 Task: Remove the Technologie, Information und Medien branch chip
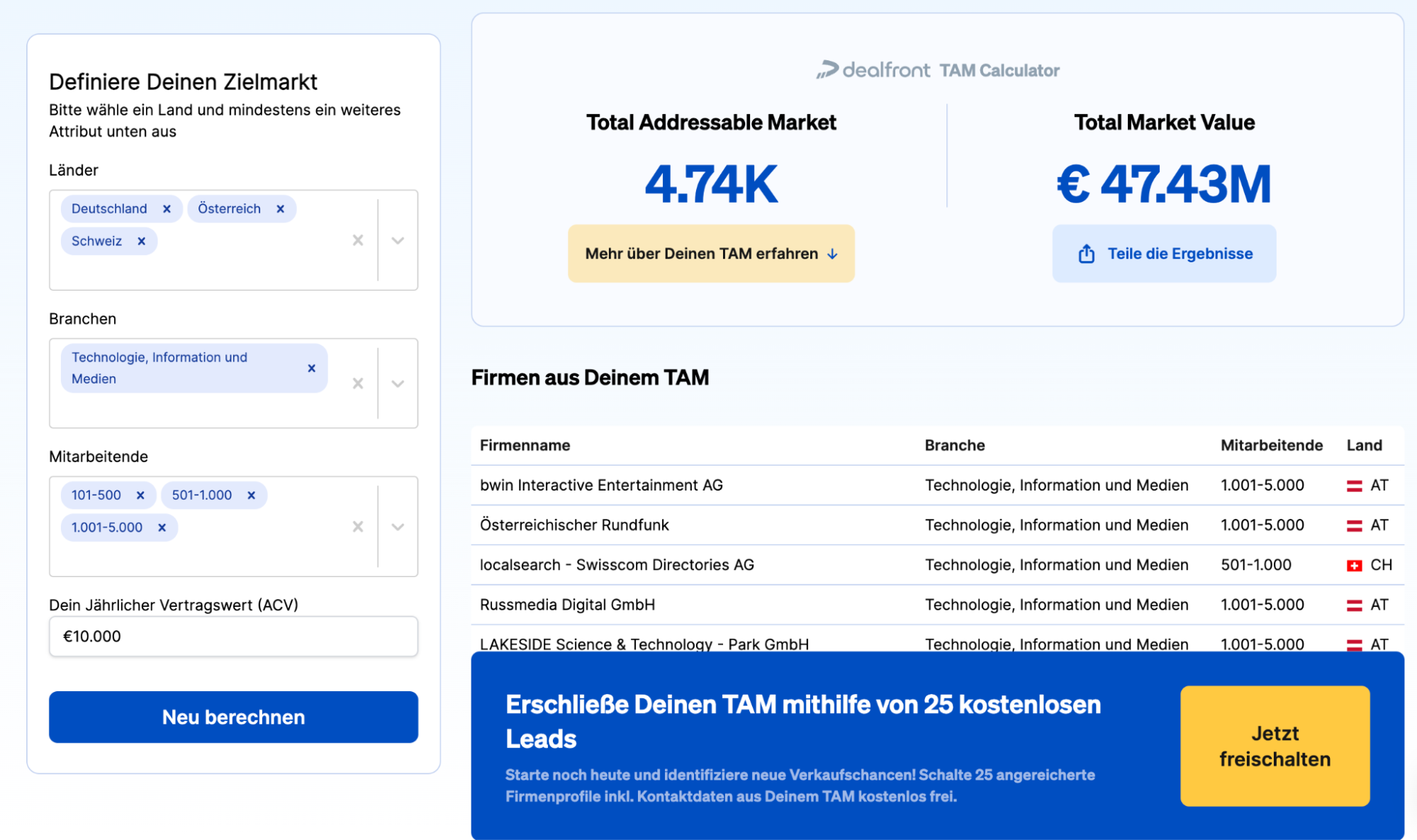pos(311,368)
